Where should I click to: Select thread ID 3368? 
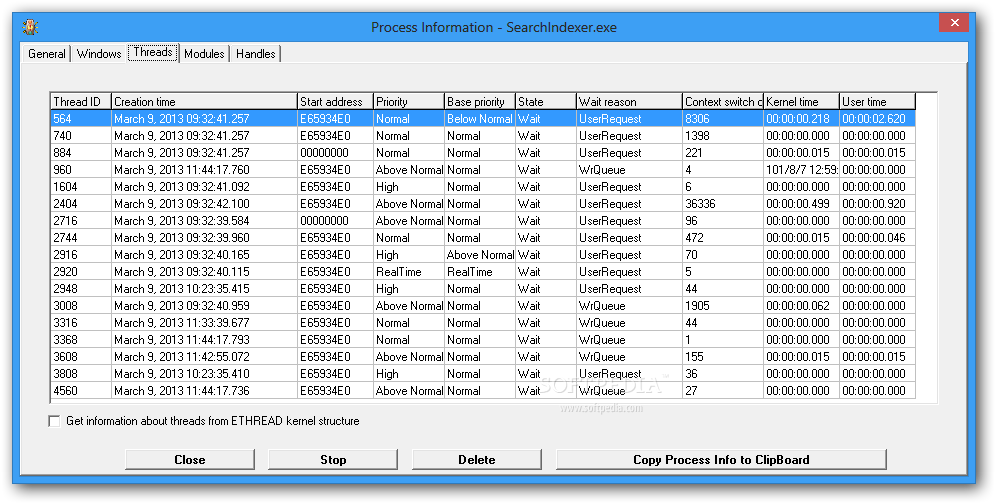tap(483, 339)
